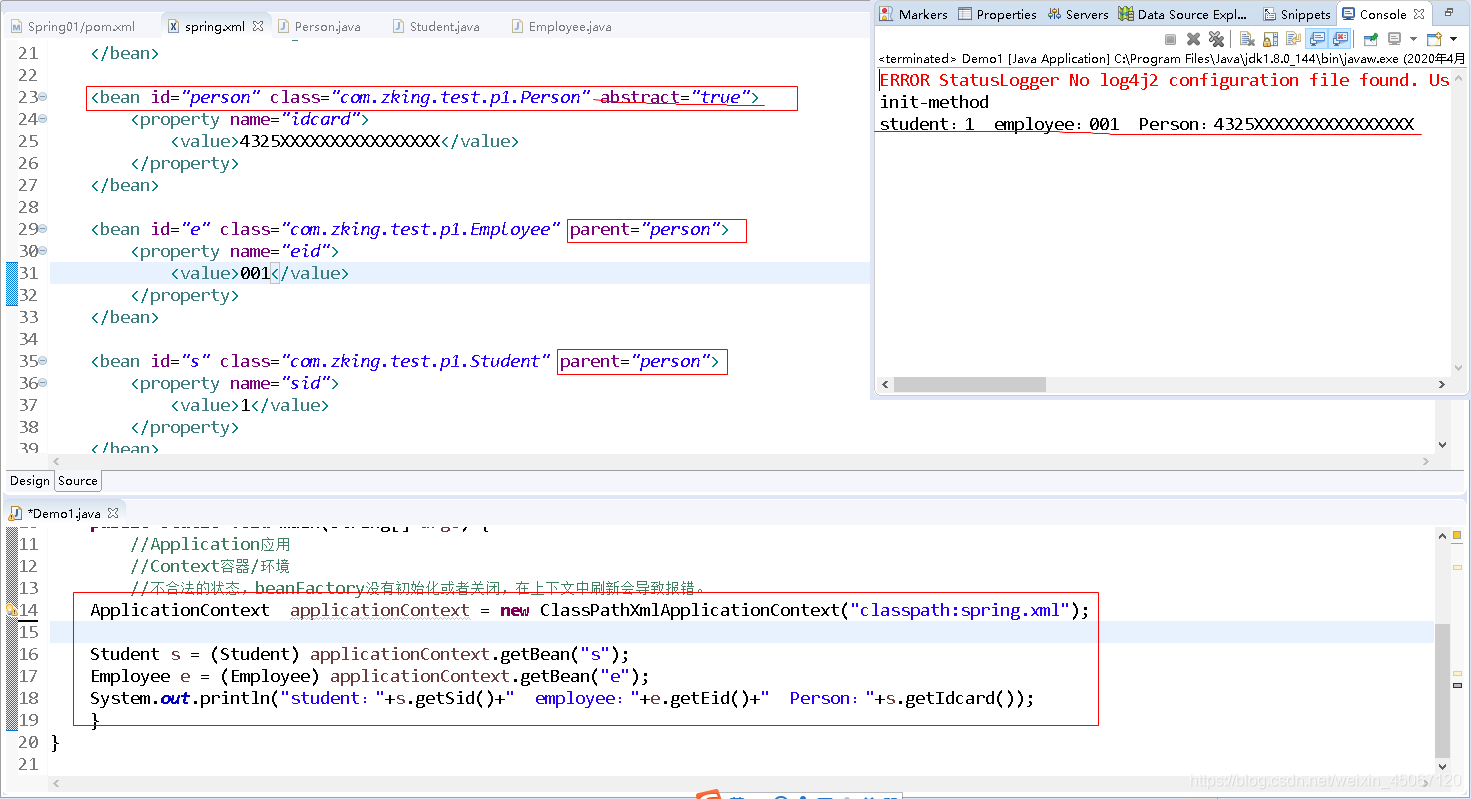Click the Console scrollbar left arrow

(x=883, y=384)
